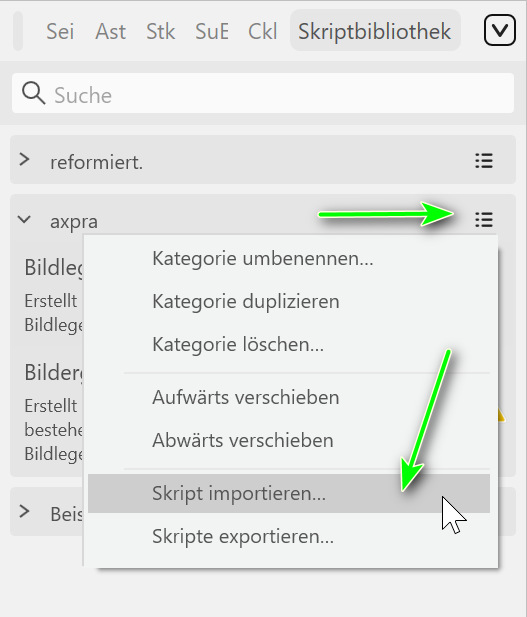This screenshot has width=527, height=617.
Task: Open the axpra category list menu icon
Action: coord(484,220)
